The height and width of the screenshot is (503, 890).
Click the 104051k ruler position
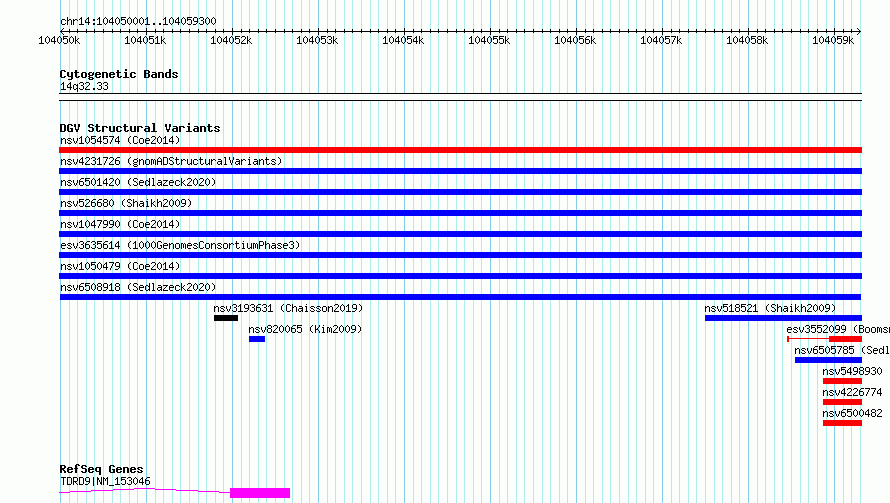pos(145,40)
